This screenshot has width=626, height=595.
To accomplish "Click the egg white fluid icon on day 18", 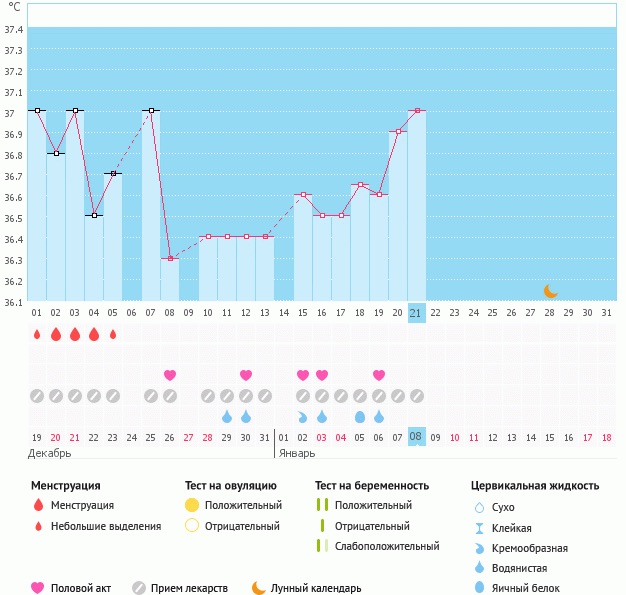I will tap(360, 416).
